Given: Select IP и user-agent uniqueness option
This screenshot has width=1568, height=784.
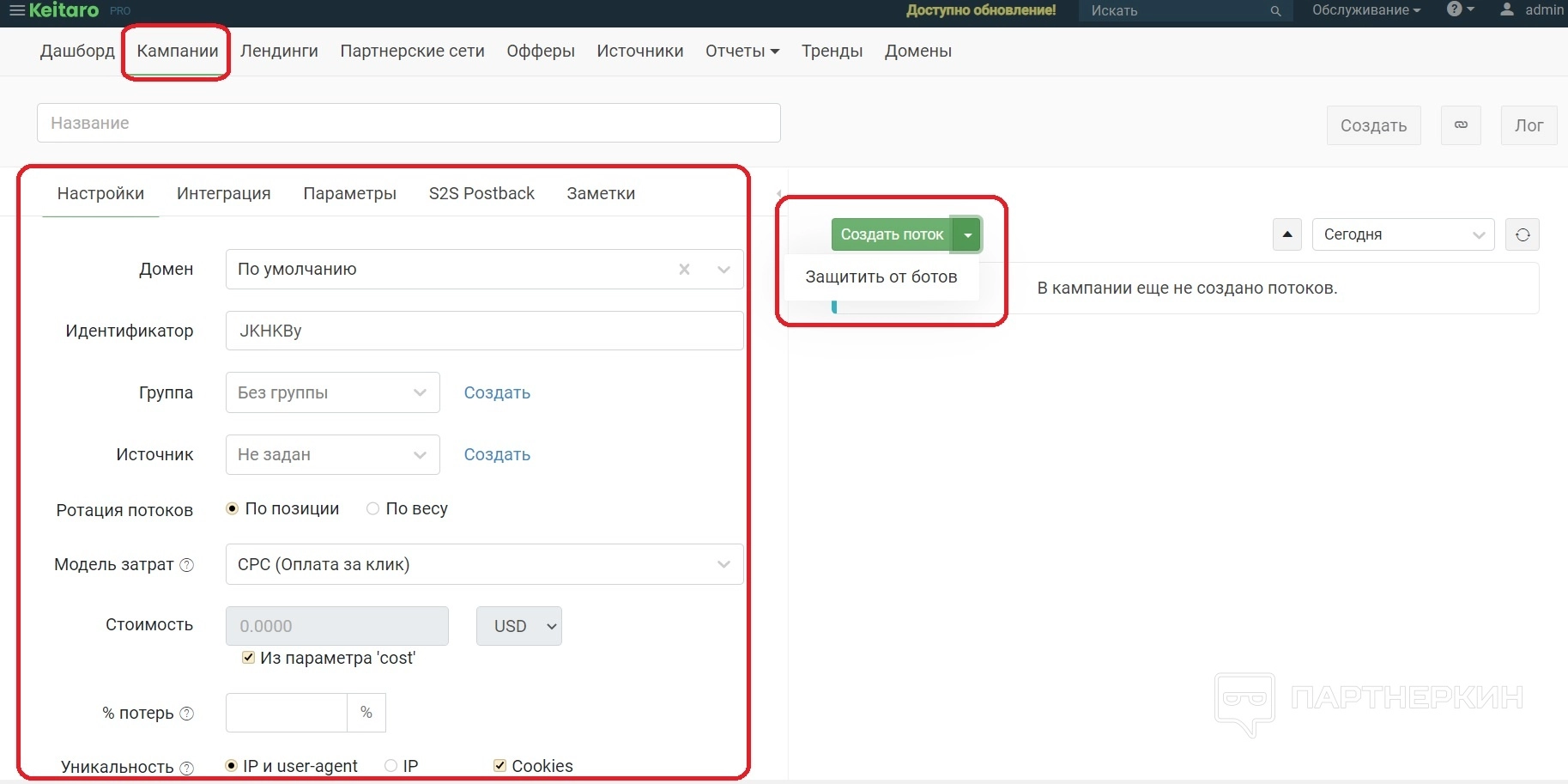Looking at the screenshot, I should pos(231,765).
